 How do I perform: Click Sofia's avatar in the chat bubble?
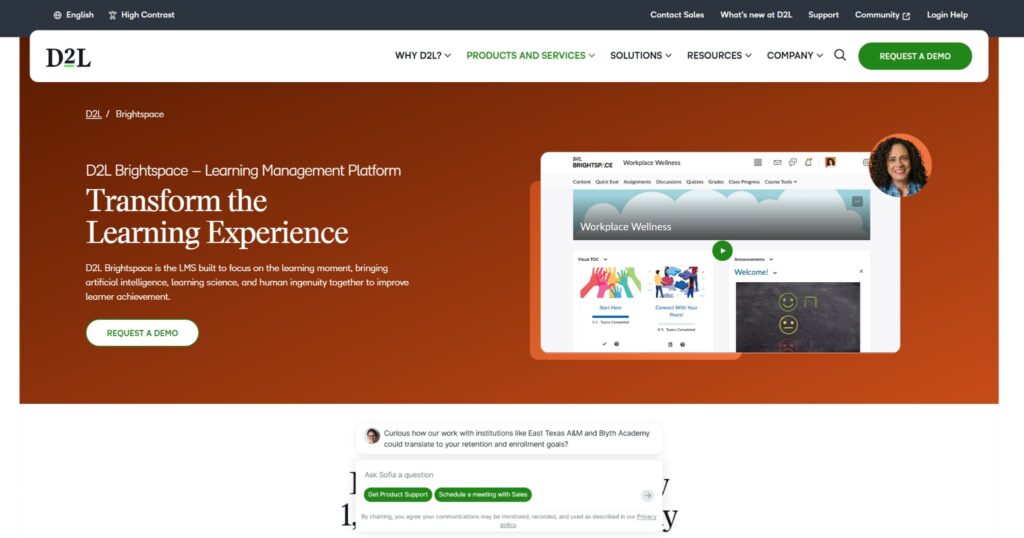click(372, 436)
